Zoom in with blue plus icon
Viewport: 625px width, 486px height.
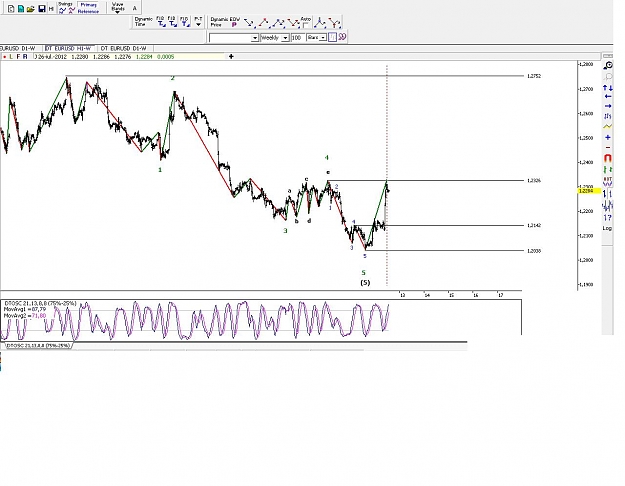607,138
